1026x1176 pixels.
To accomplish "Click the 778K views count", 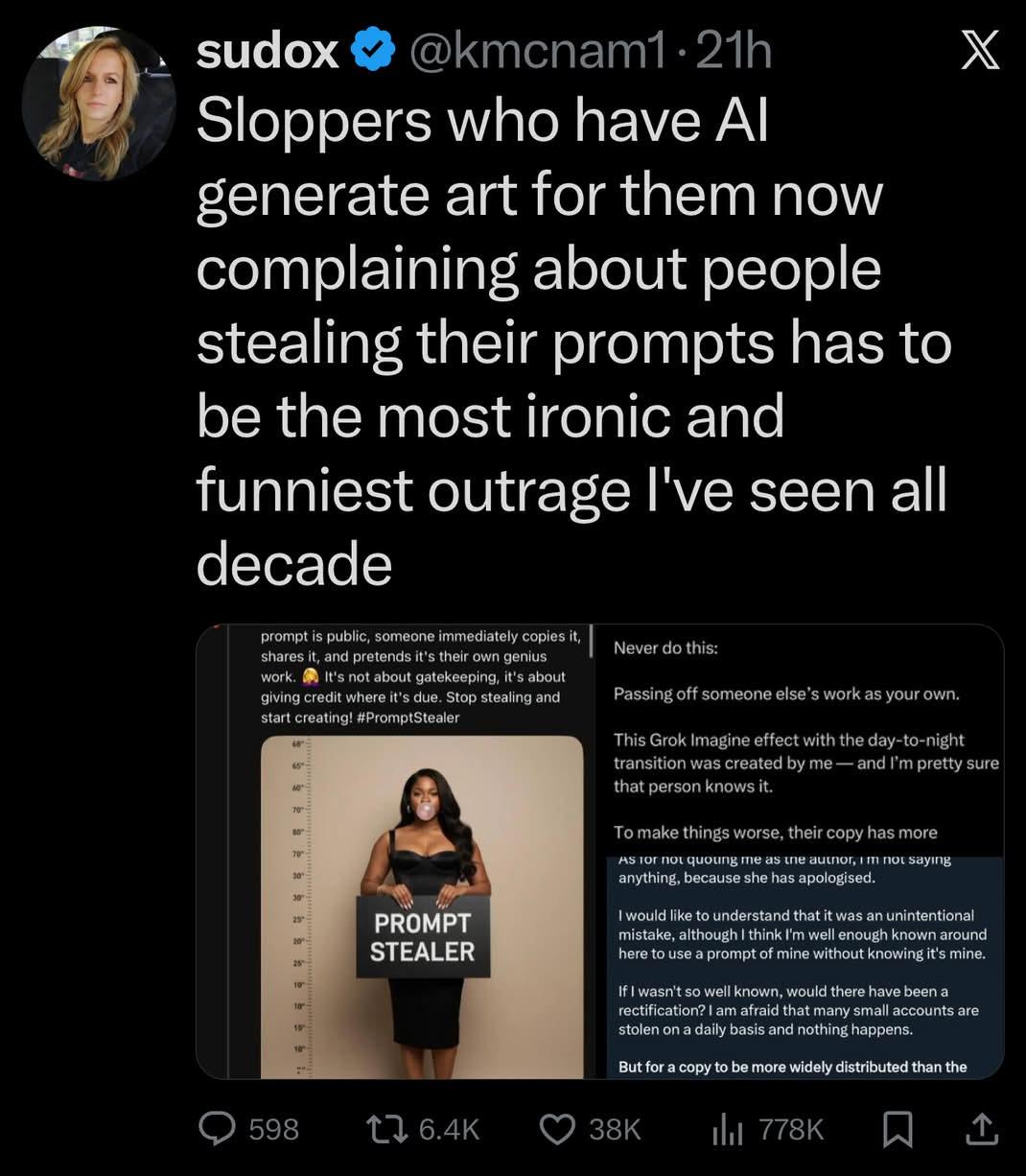I will [x=791, y=1129].
